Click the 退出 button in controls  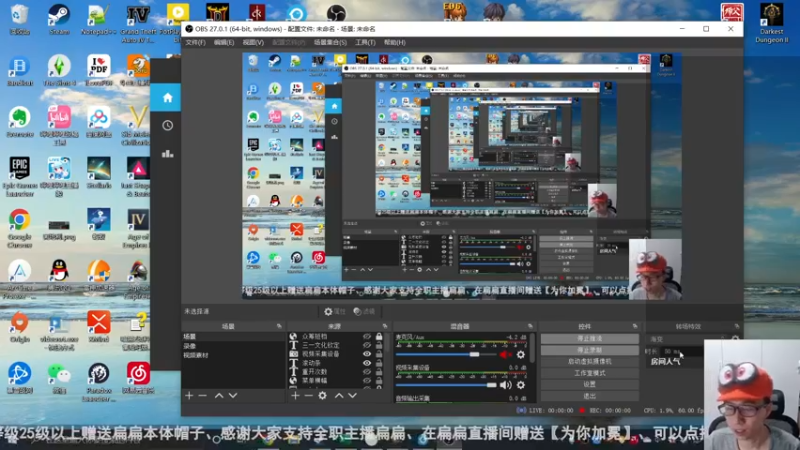point(589,396)
